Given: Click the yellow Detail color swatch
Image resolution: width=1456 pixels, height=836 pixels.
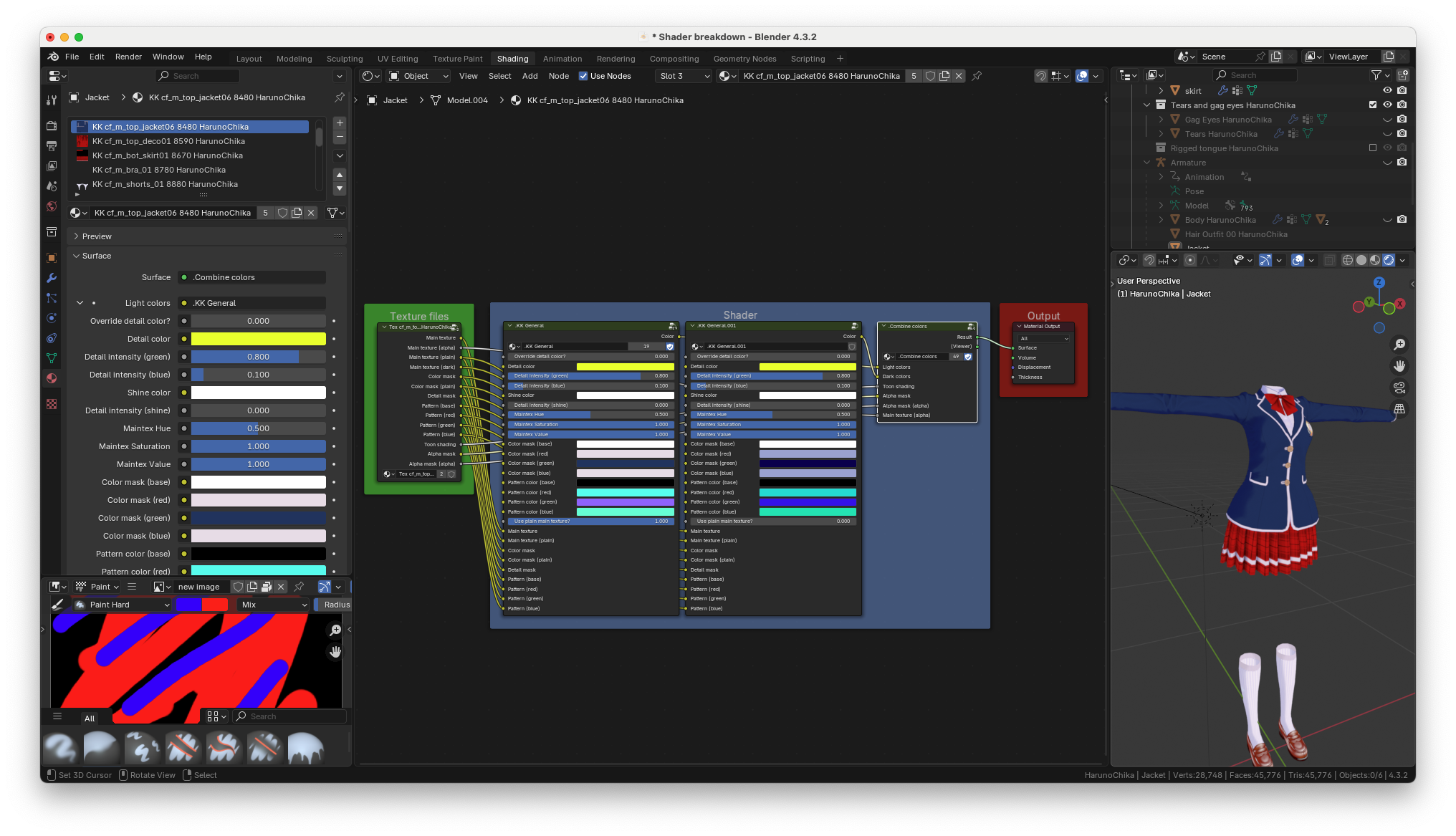Looking at the screenshot, I should click(258, 339).
